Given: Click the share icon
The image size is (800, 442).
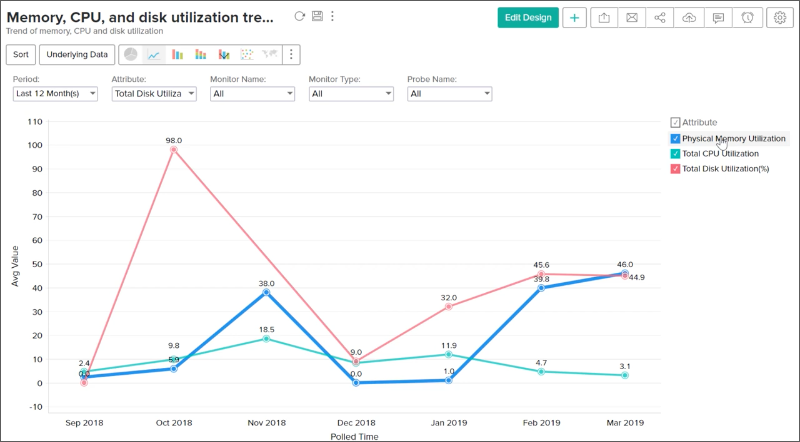Looking at the screenshot, I should (660, 18).
